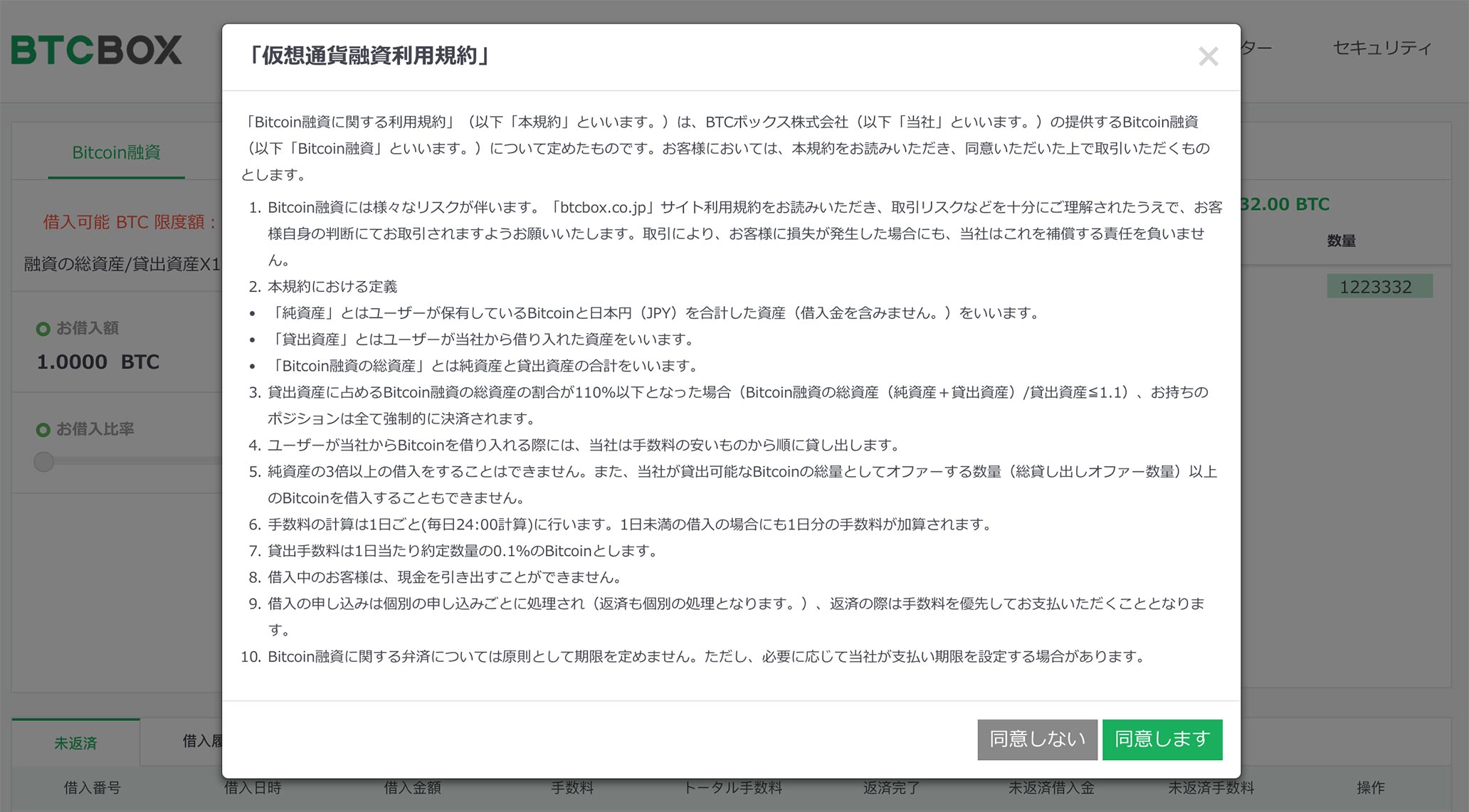Click clause 2 本規約における定義

[x=332, y=286]
